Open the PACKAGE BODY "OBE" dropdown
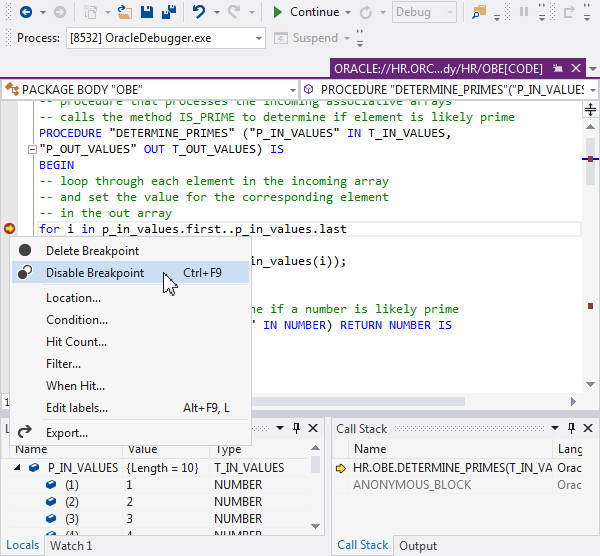 tap(291, 90)
